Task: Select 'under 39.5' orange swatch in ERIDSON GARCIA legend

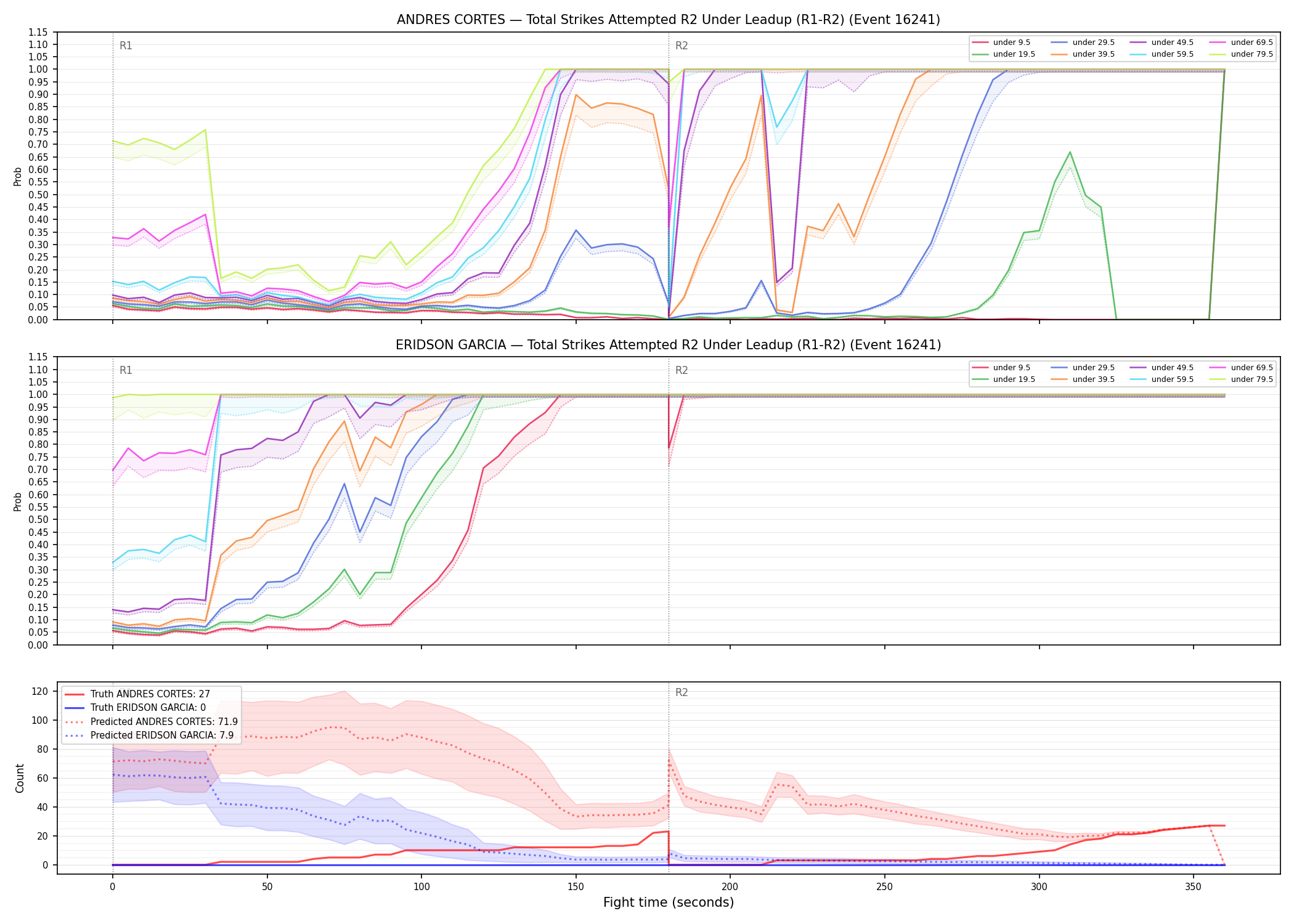Action: (x=1059, y=379)
